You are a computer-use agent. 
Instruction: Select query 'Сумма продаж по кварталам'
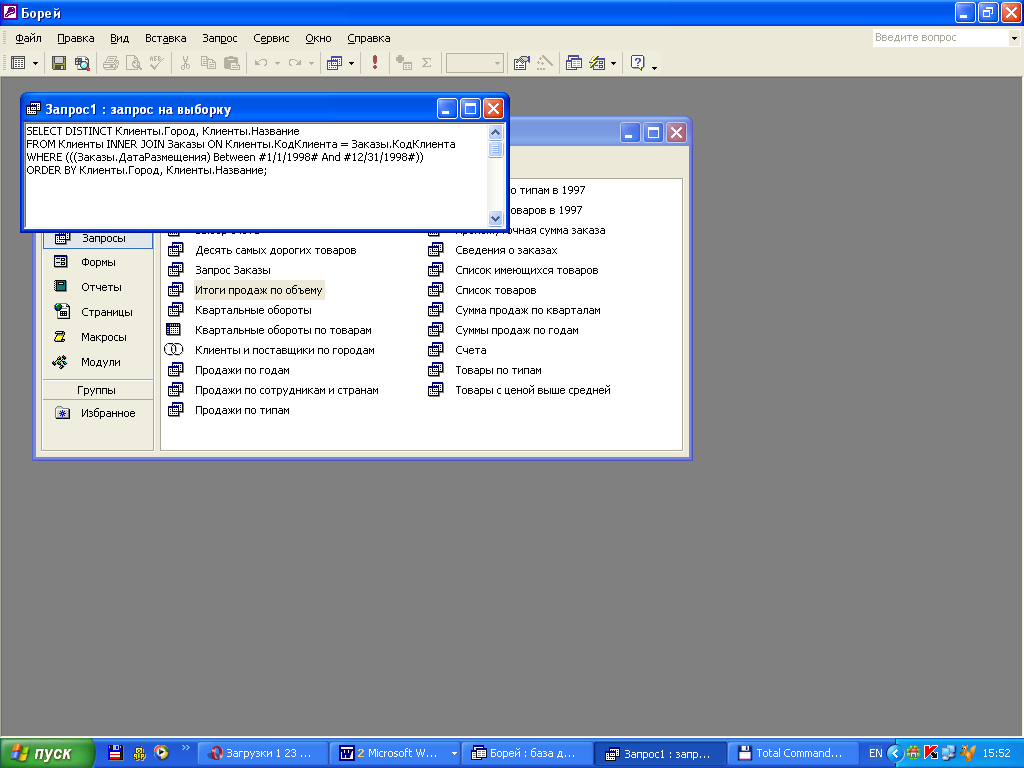[528, 310]
